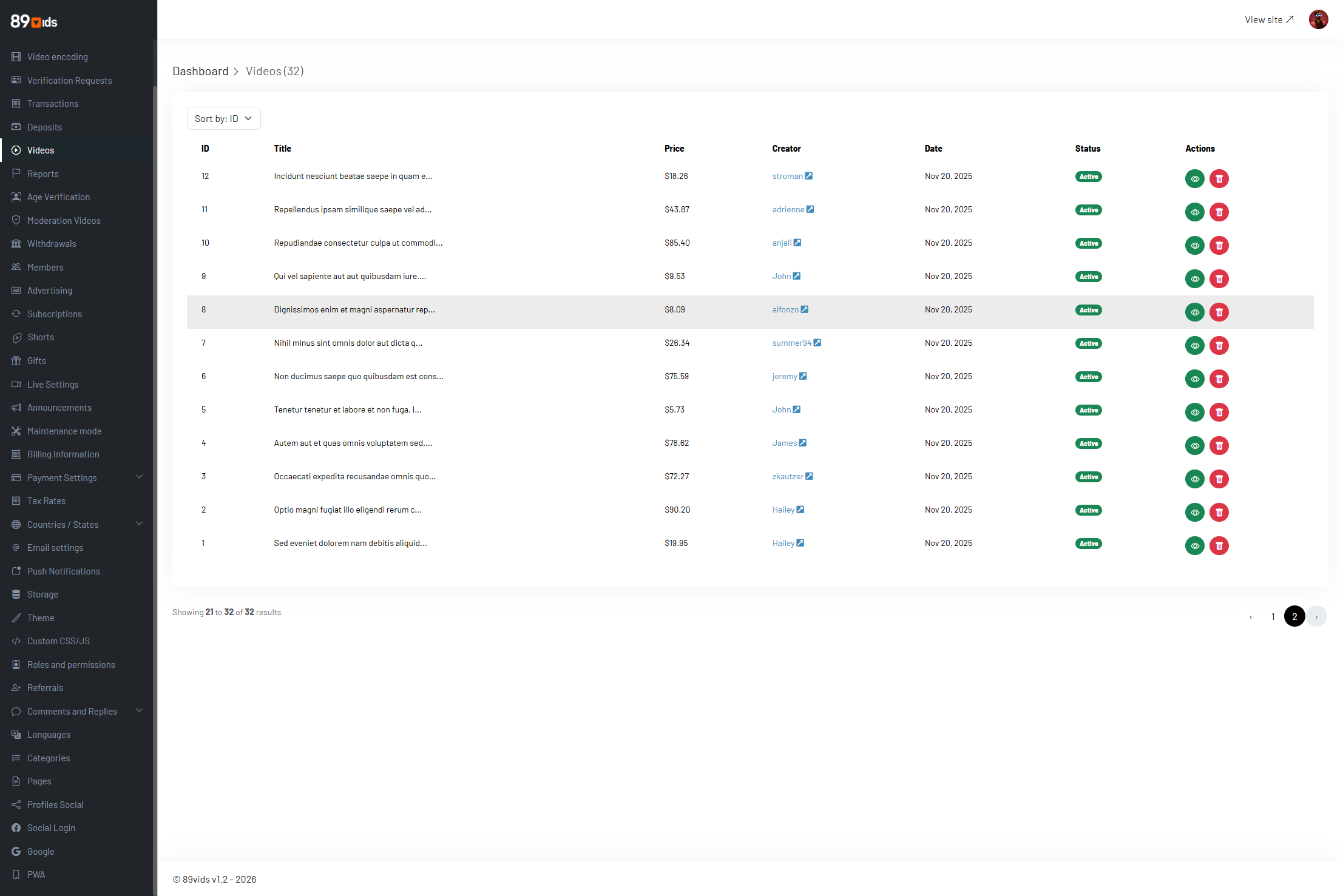This screenshot has width=1343, height=896.
Task: Open the Sort by ID dropdown
Action: pyautogui.click(x=223, y=119)
